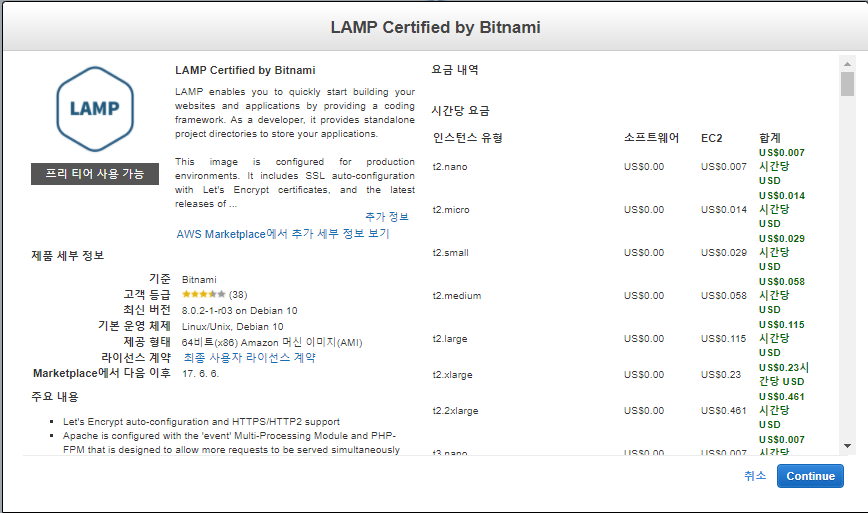Click the 시간당 요금 heading

(x=461, y=111)
